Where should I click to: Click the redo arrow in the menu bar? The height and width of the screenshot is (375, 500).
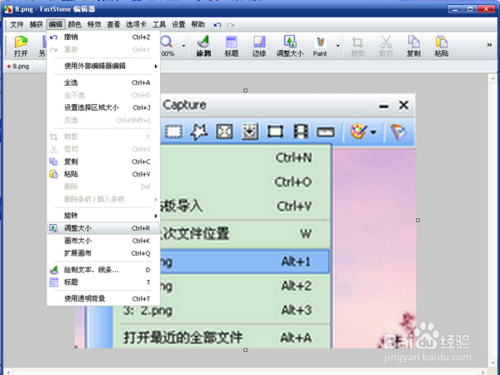tap(230, 25)
